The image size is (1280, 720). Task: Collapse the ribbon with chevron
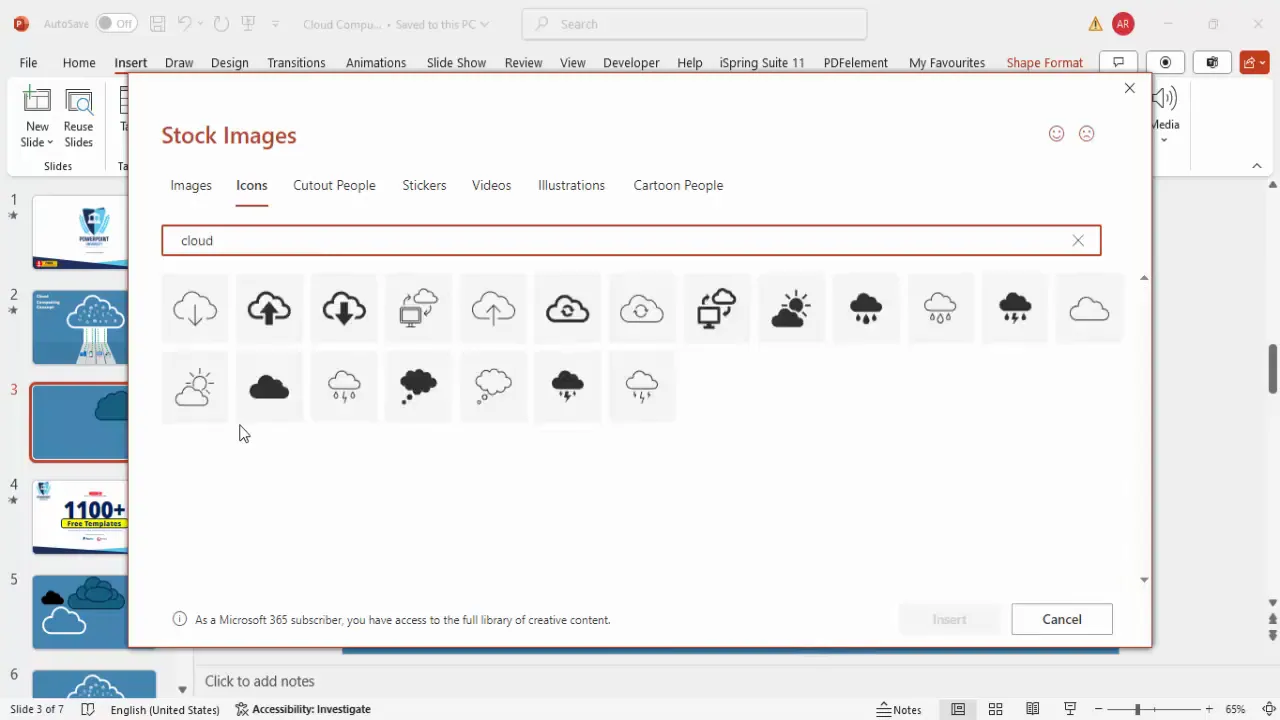(1257, 166)
